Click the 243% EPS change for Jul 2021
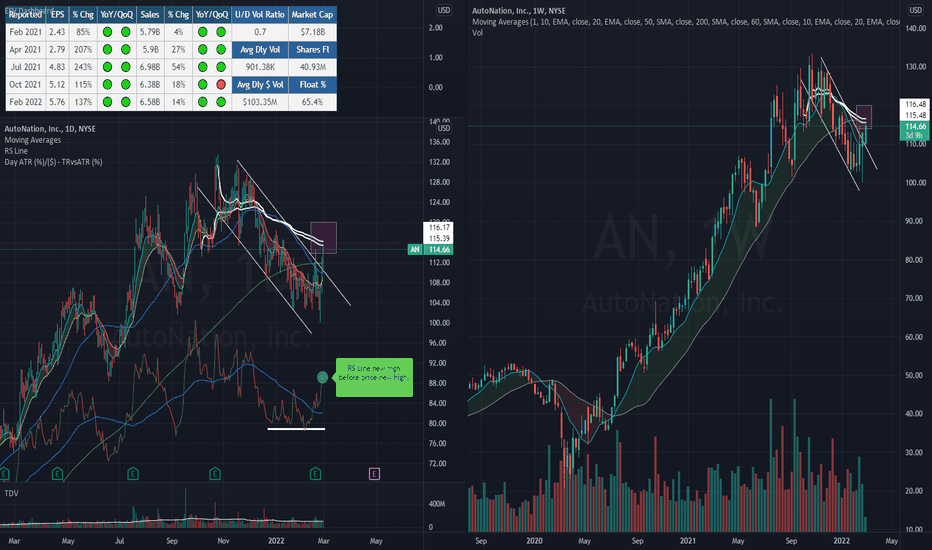The height and width of the screenshot is (550, 932). pyautogui.click(x=83, y=67)
